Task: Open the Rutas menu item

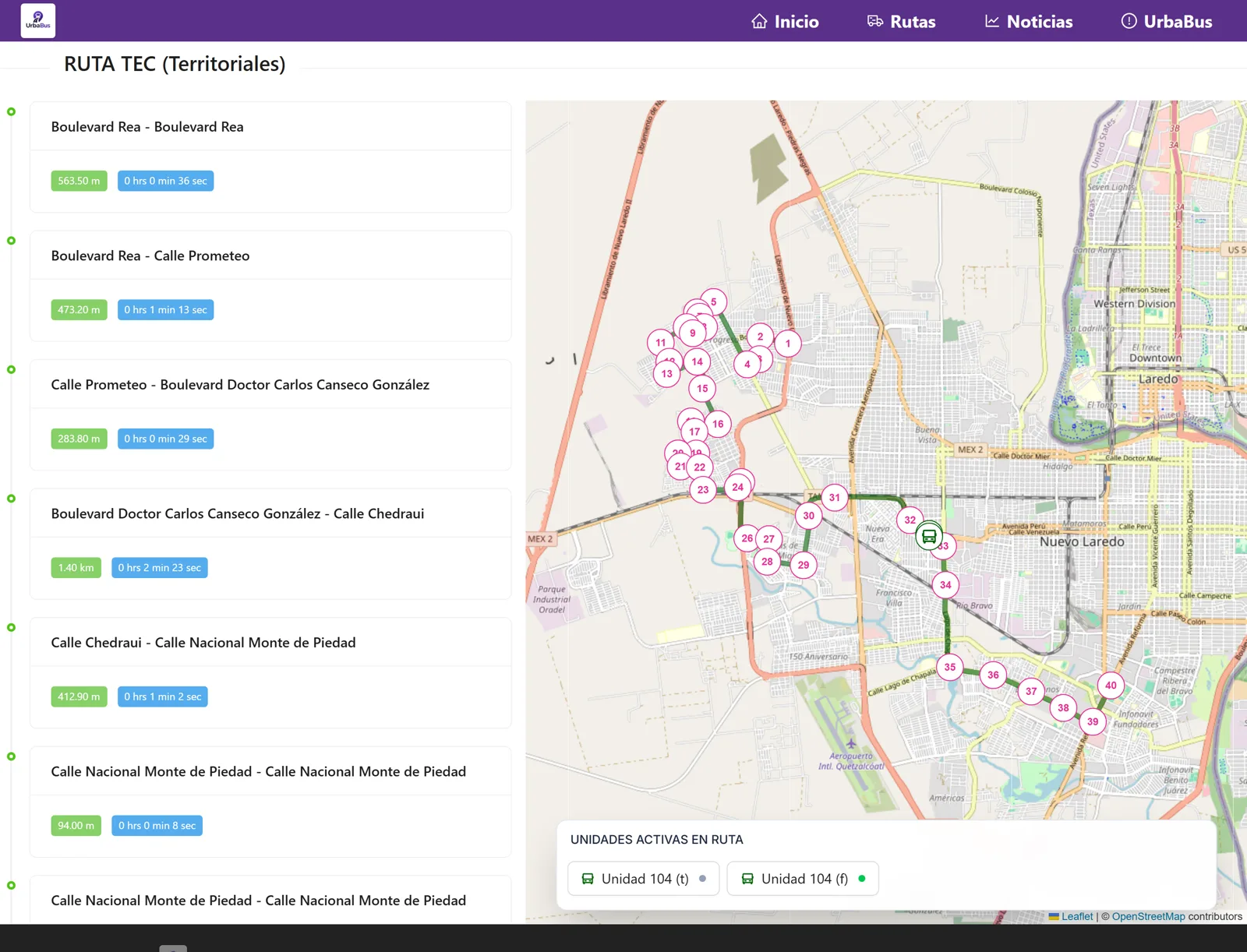Action: click(901, 22)
